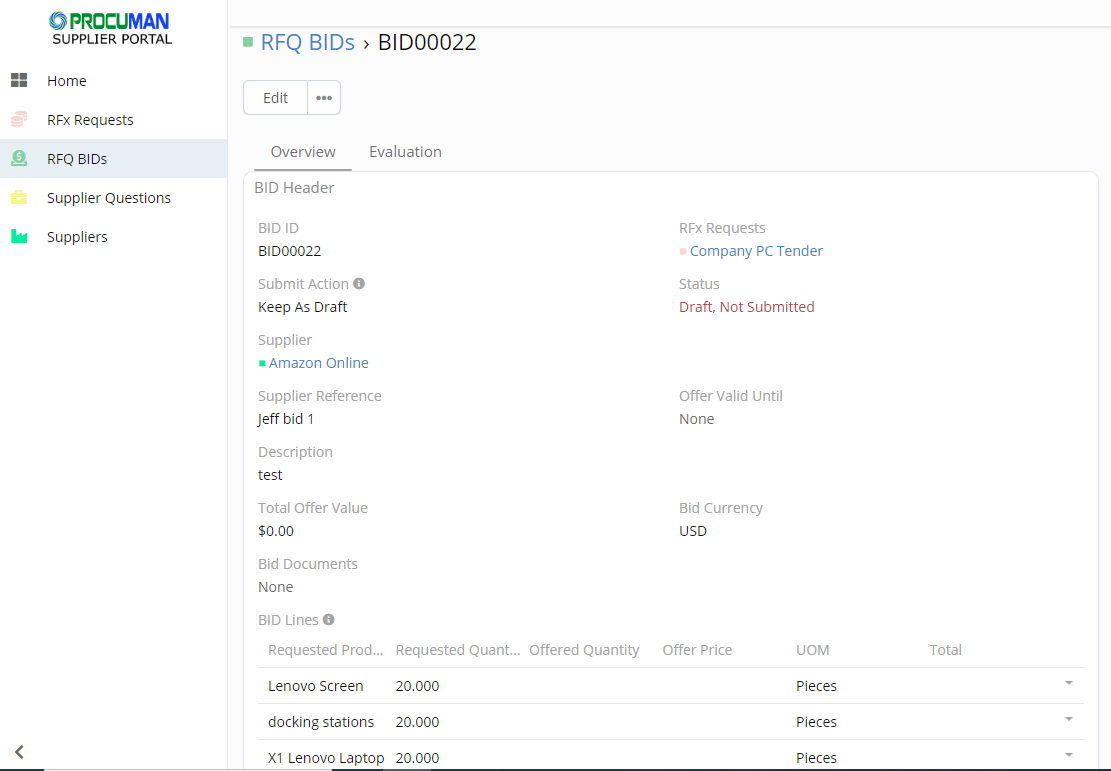The height and width of the screenshot is (771, 1111).
Task: Switch to the Evaluation tab
Action: (405, 152)
